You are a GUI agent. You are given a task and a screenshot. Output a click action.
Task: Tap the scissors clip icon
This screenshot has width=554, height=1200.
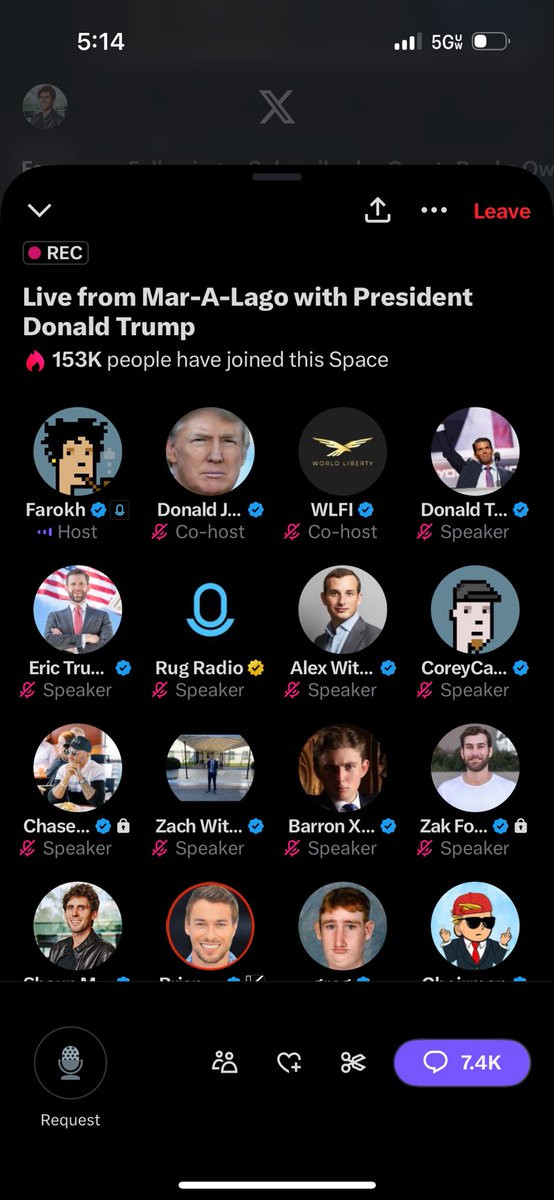[x=353, y=1062]
